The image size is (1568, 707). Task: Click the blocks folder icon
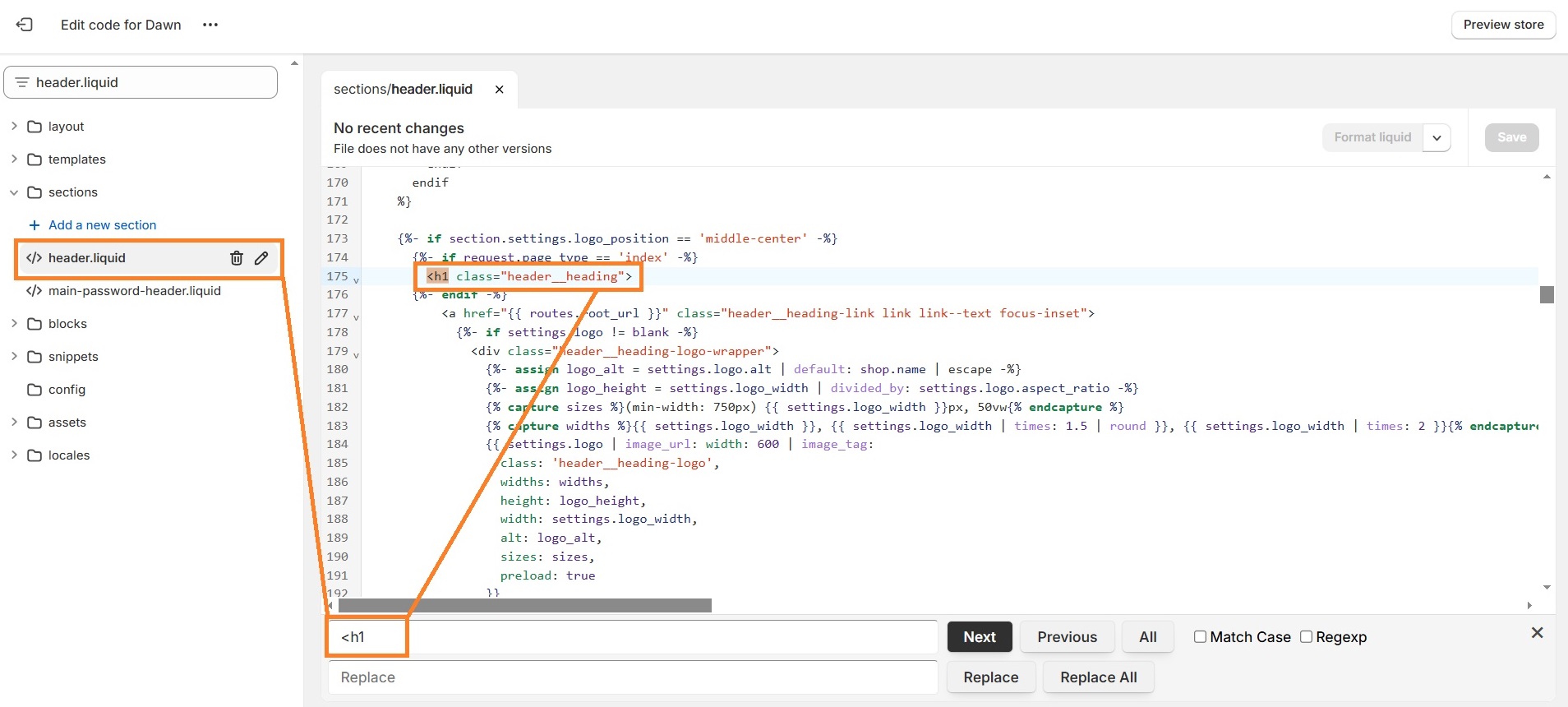click(x=35, y=324)
